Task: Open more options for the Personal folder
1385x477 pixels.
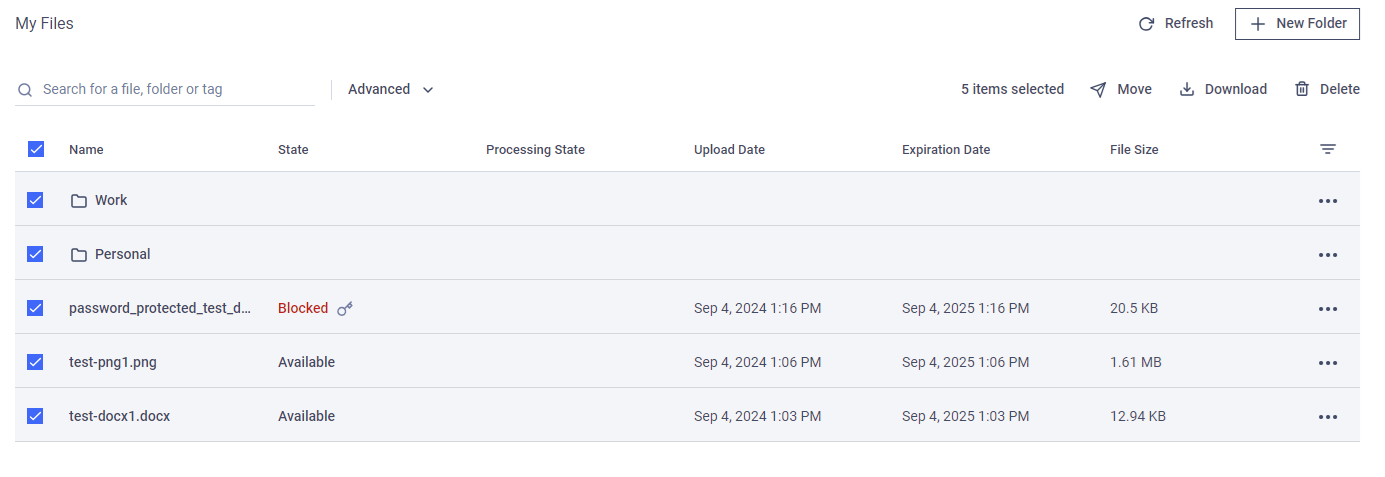Action: 1328,255
